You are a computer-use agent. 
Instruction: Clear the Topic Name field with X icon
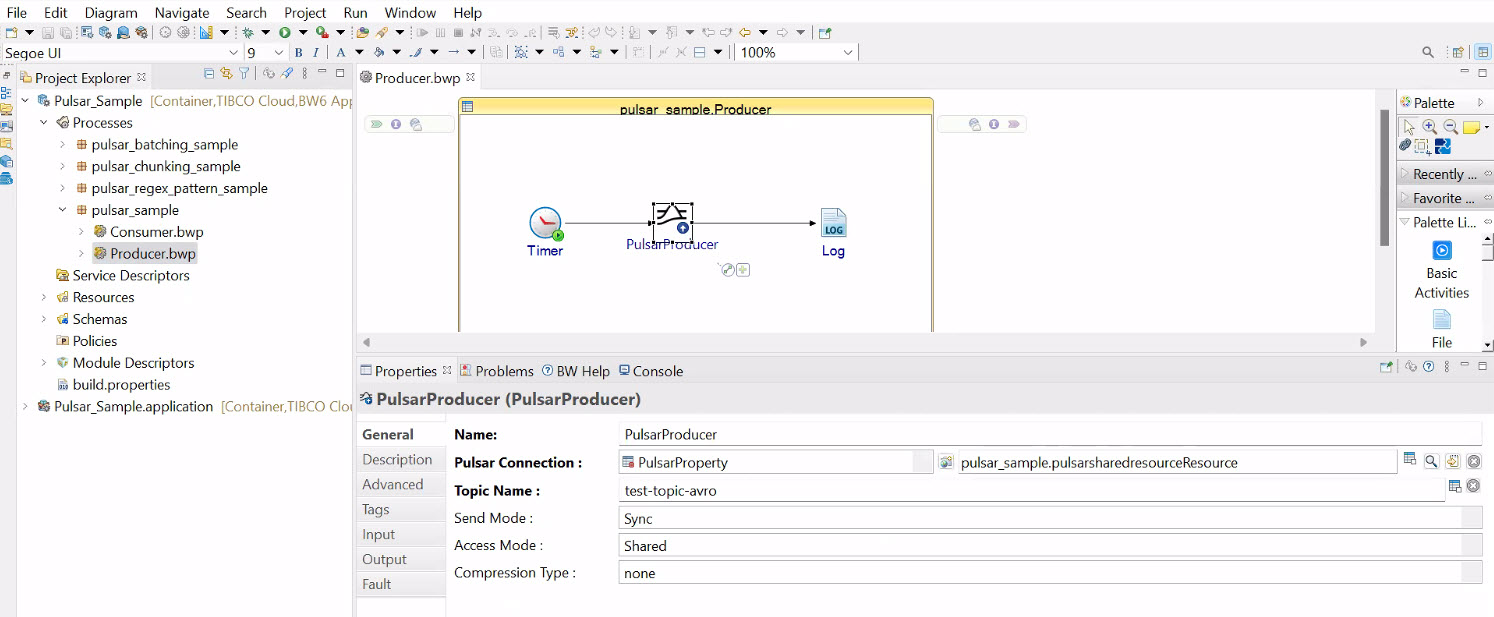coord(1473,486)
